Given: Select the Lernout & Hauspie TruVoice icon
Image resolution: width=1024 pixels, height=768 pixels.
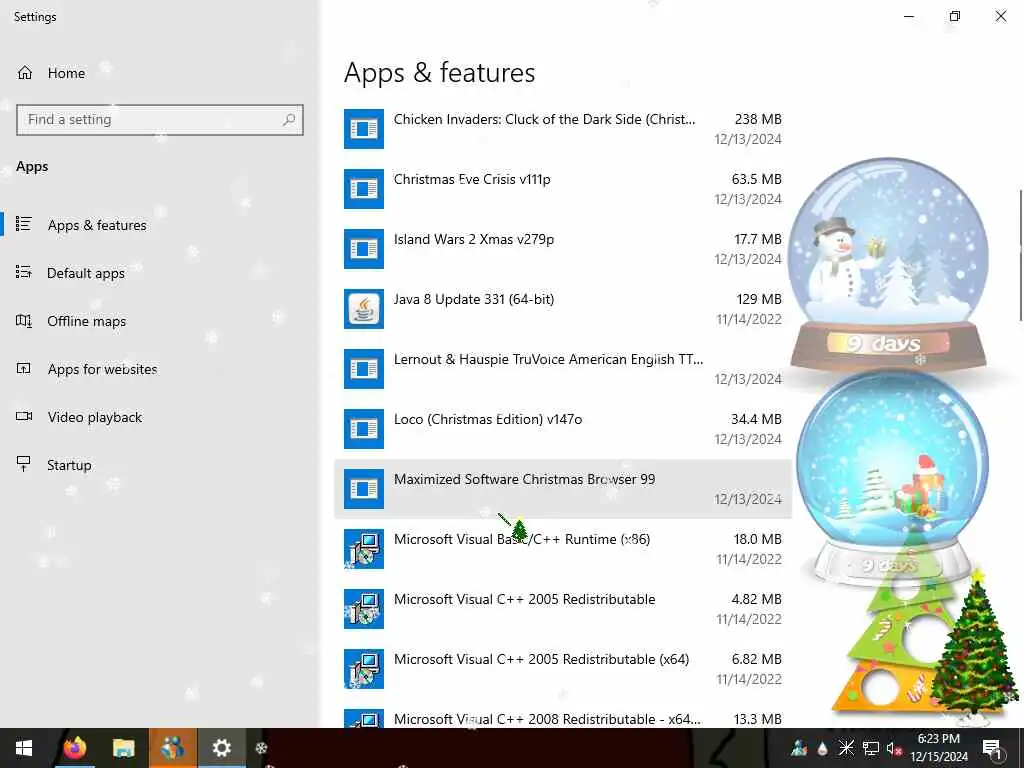Looking at the screenshot, I should [364, 369].
